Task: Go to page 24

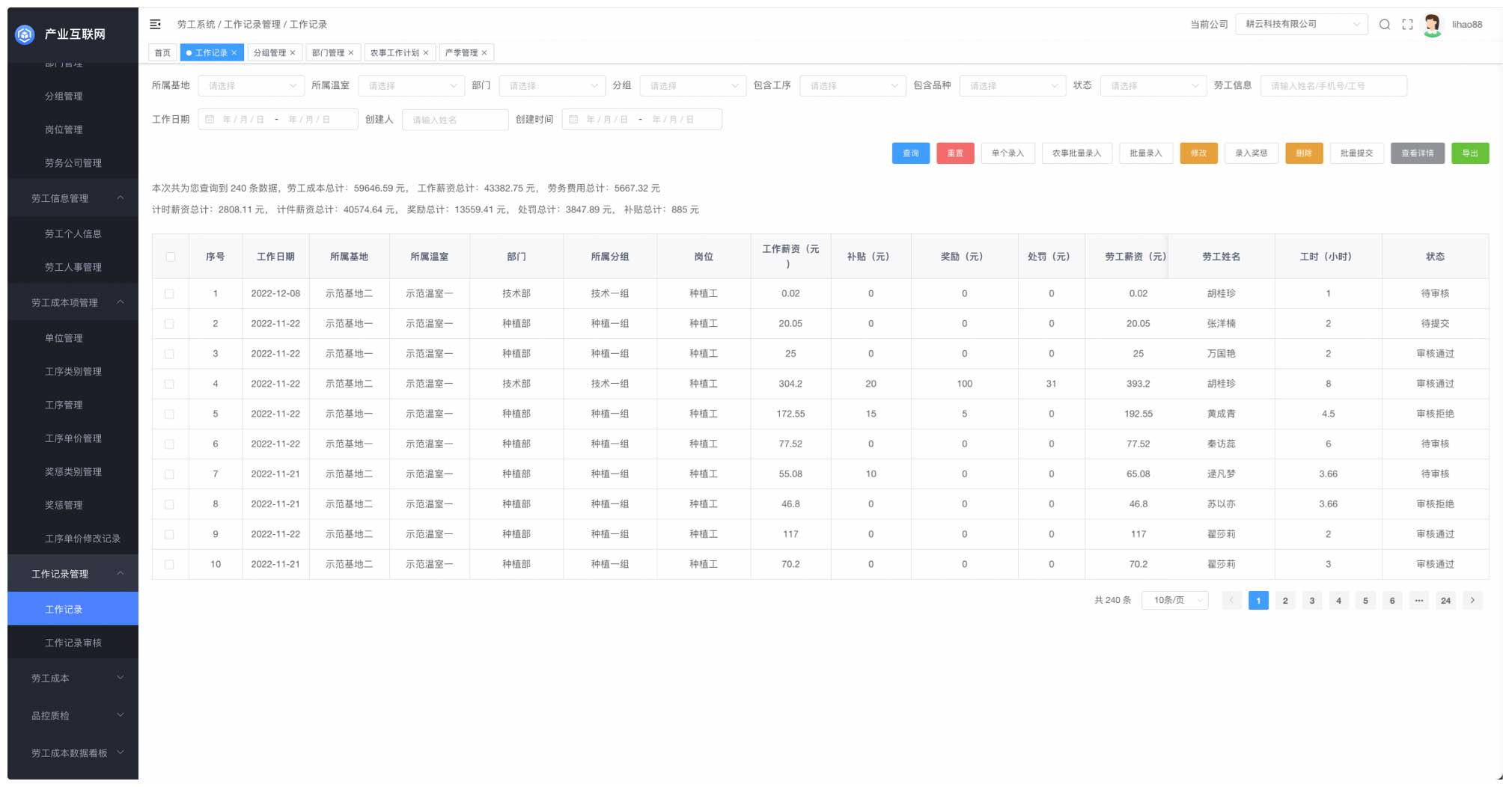Action: pyautogui.click(x=1445, y=601)
